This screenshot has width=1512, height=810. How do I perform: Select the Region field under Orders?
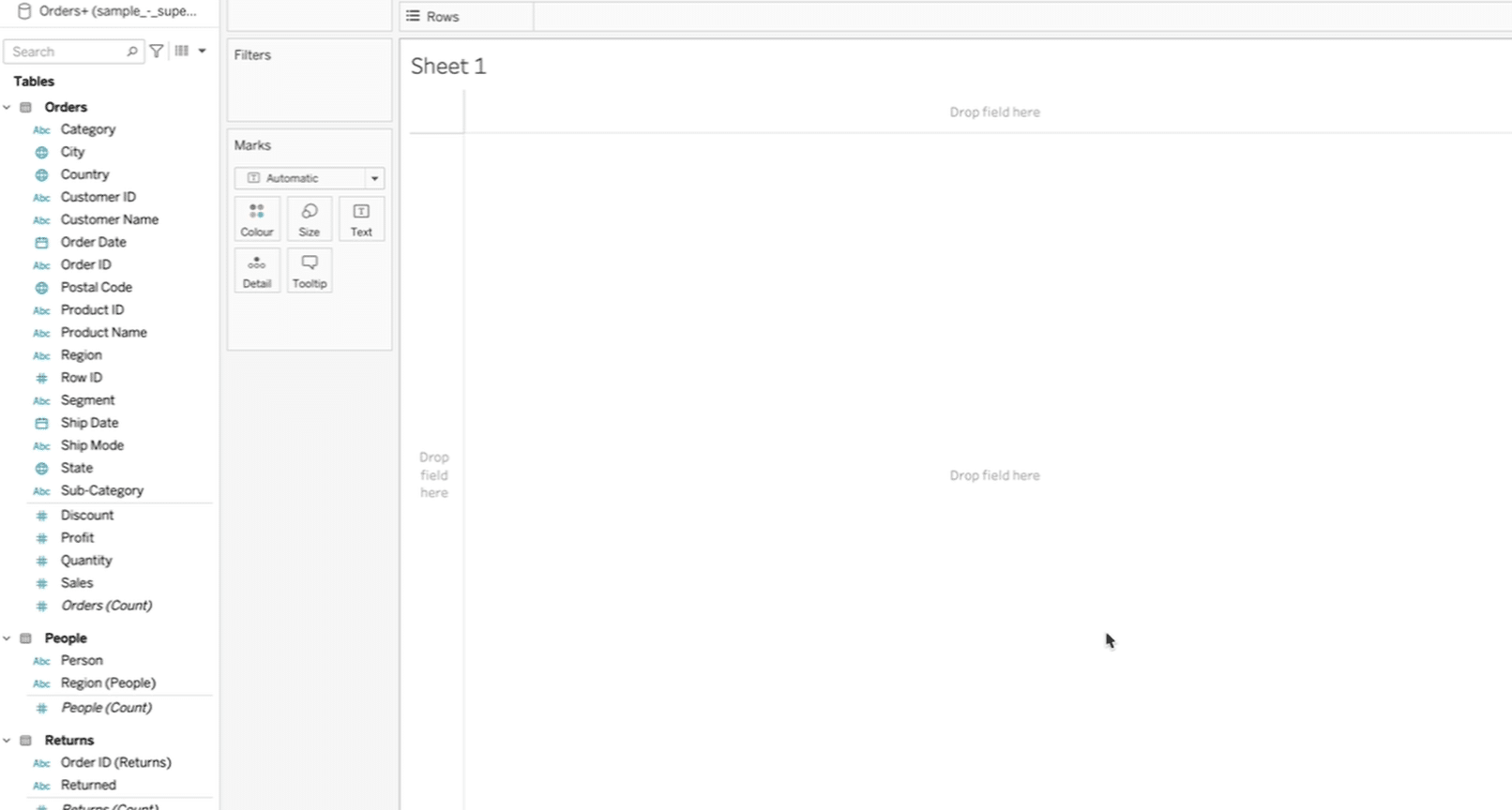pyautogui.click(x=82, y=355)
